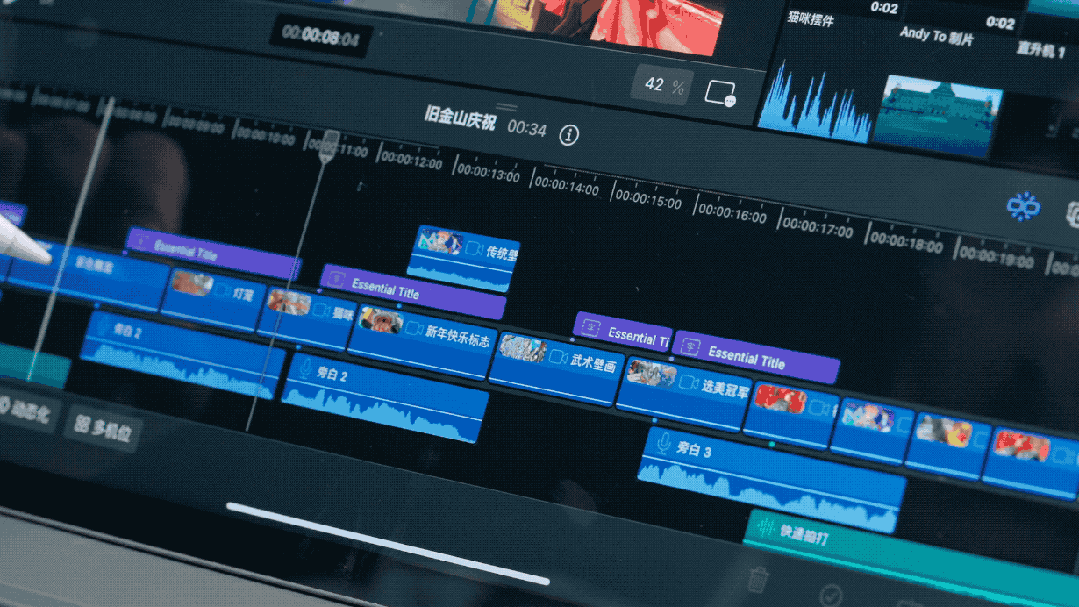Image resolution: width=1079 pixels, height=607 pixels.
Task: Click the playhead handle on the timeline ruler
Action: click(x=330, y=145)
